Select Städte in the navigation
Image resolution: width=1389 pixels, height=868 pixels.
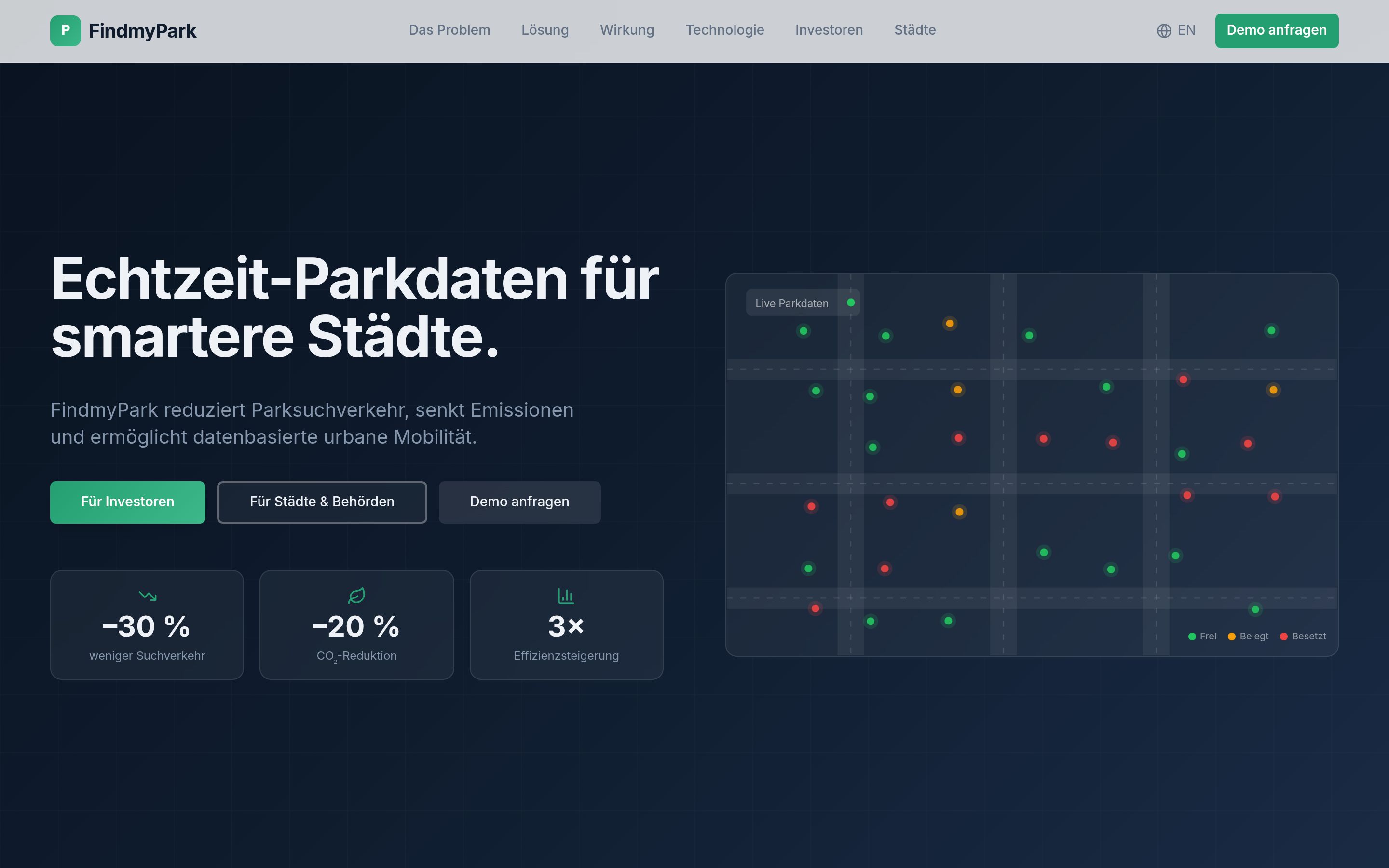[915, 30]
